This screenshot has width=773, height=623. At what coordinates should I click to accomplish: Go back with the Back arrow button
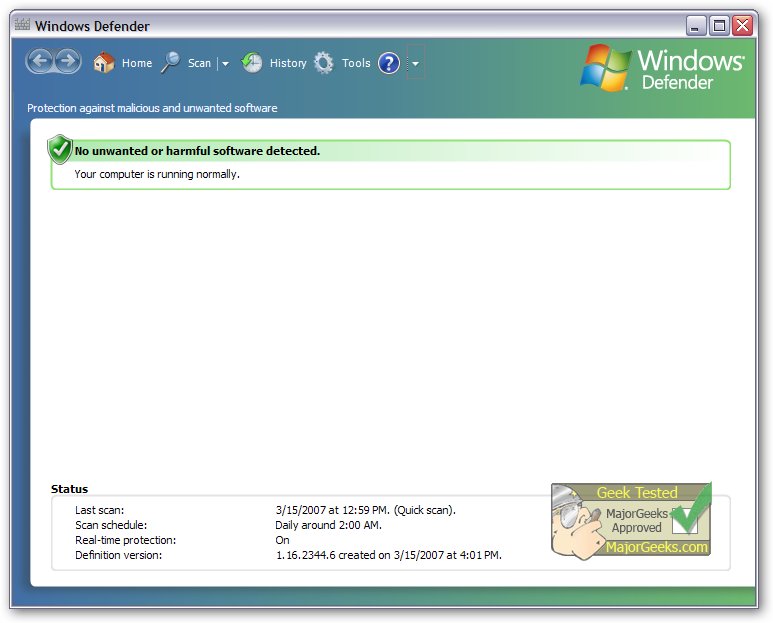click(39, 62)
